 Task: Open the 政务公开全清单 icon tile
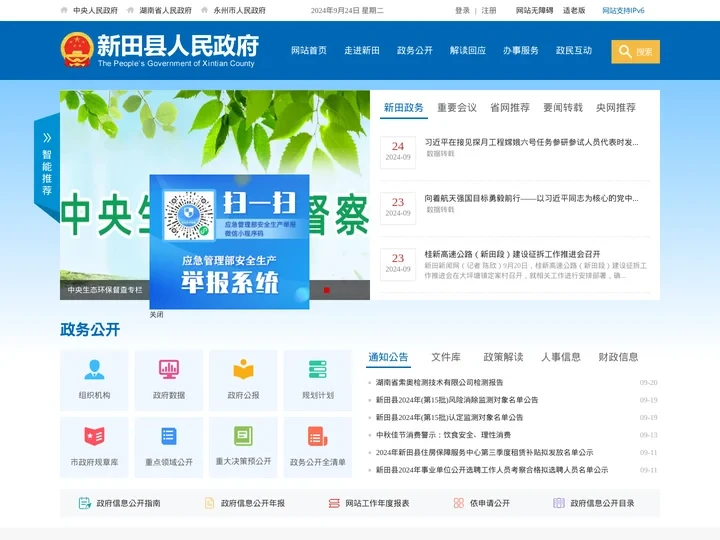coord(318,447)
